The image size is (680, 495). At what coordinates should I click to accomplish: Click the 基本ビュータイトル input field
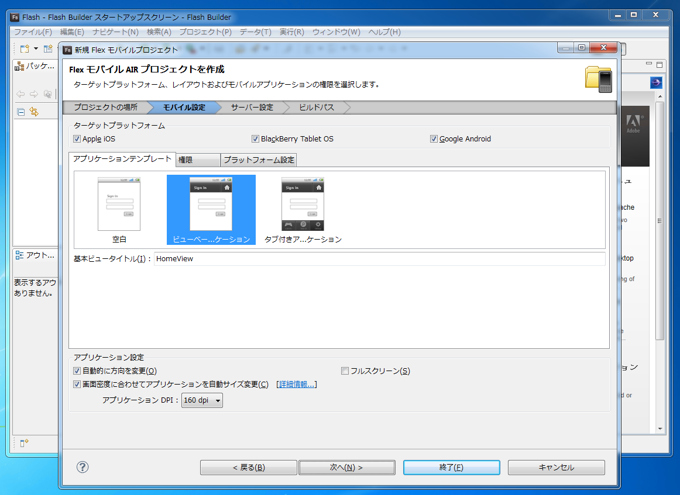point(379,259)
